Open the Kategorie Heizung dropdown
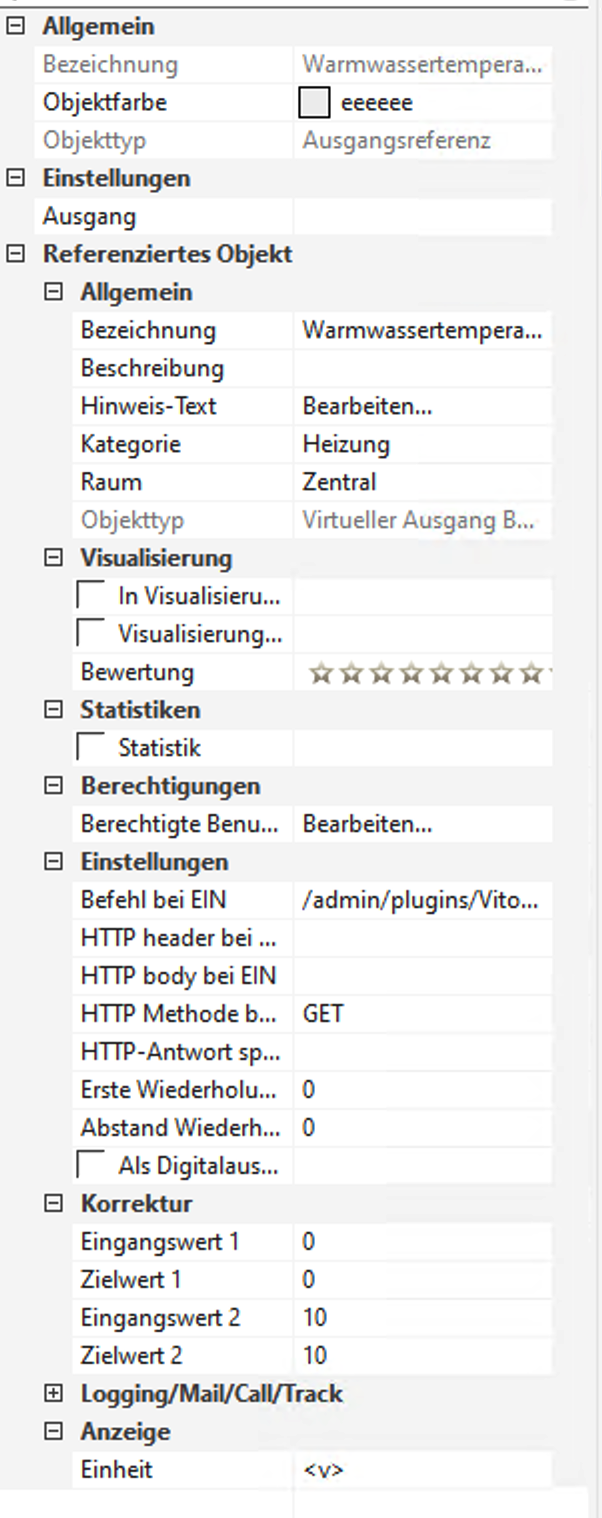Viewport: 602px width, 1518px height. click(x=420, y=444)
